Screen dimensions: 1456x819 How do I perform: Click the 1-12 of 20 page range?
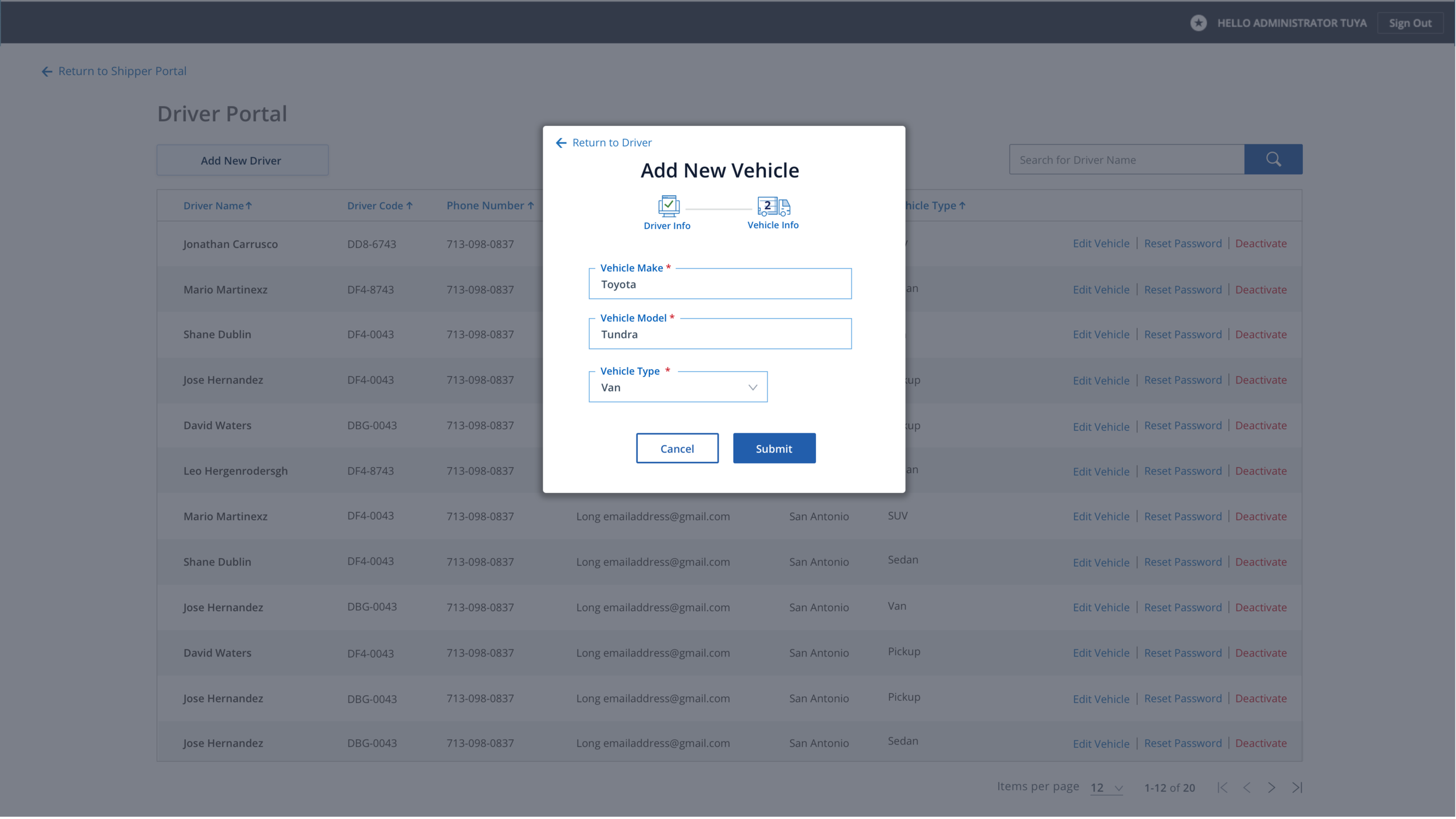coord(1169,788)
